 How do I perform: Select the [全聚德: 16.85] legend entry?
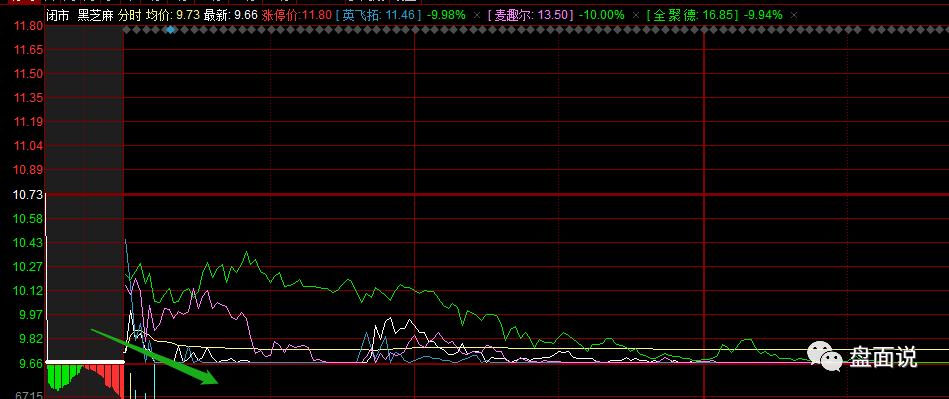[692, 15]
